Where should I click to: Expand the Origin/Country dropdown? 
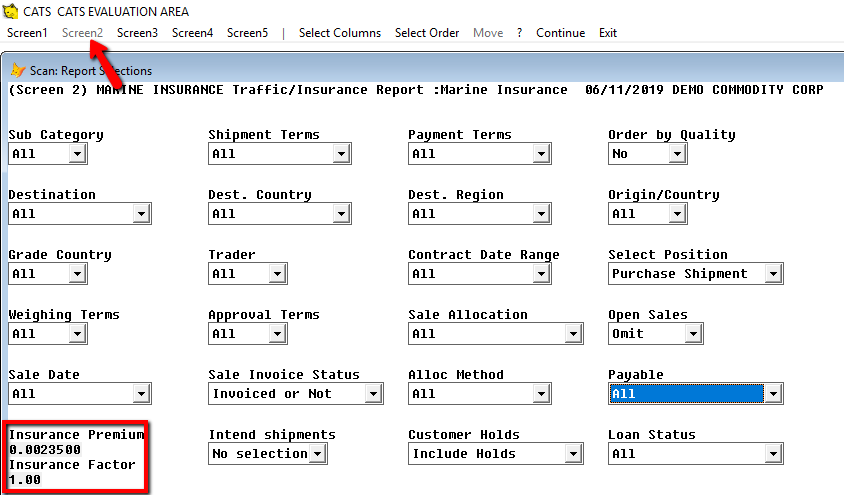(x=677, y=214)
